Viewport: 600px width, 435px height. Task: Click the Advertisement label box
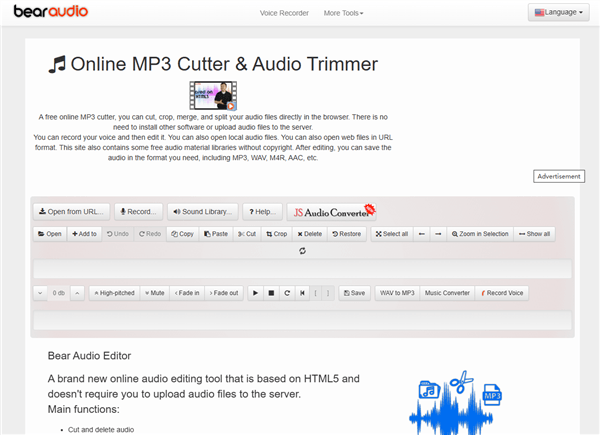point(559,176)
